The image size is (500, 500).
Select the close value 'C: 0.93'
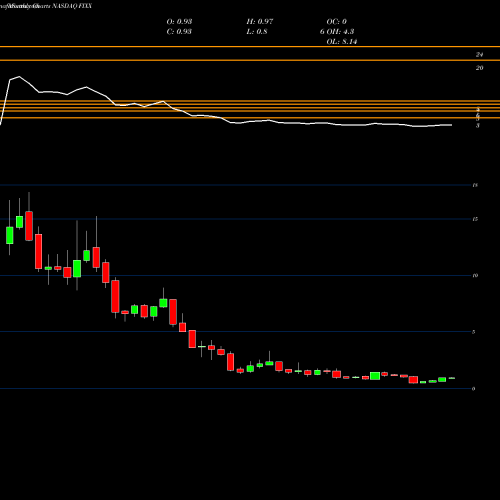[179, 31]
